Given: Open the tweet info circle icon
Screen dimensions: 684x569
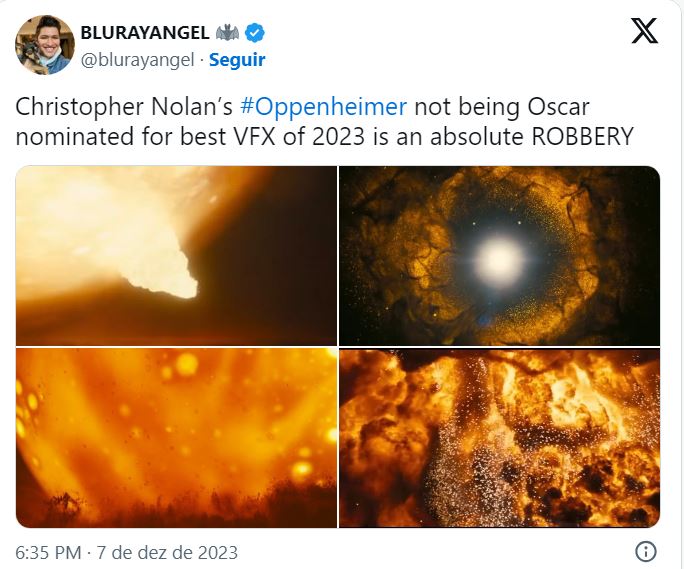Looking at the screenshot, I should [646, 552].
